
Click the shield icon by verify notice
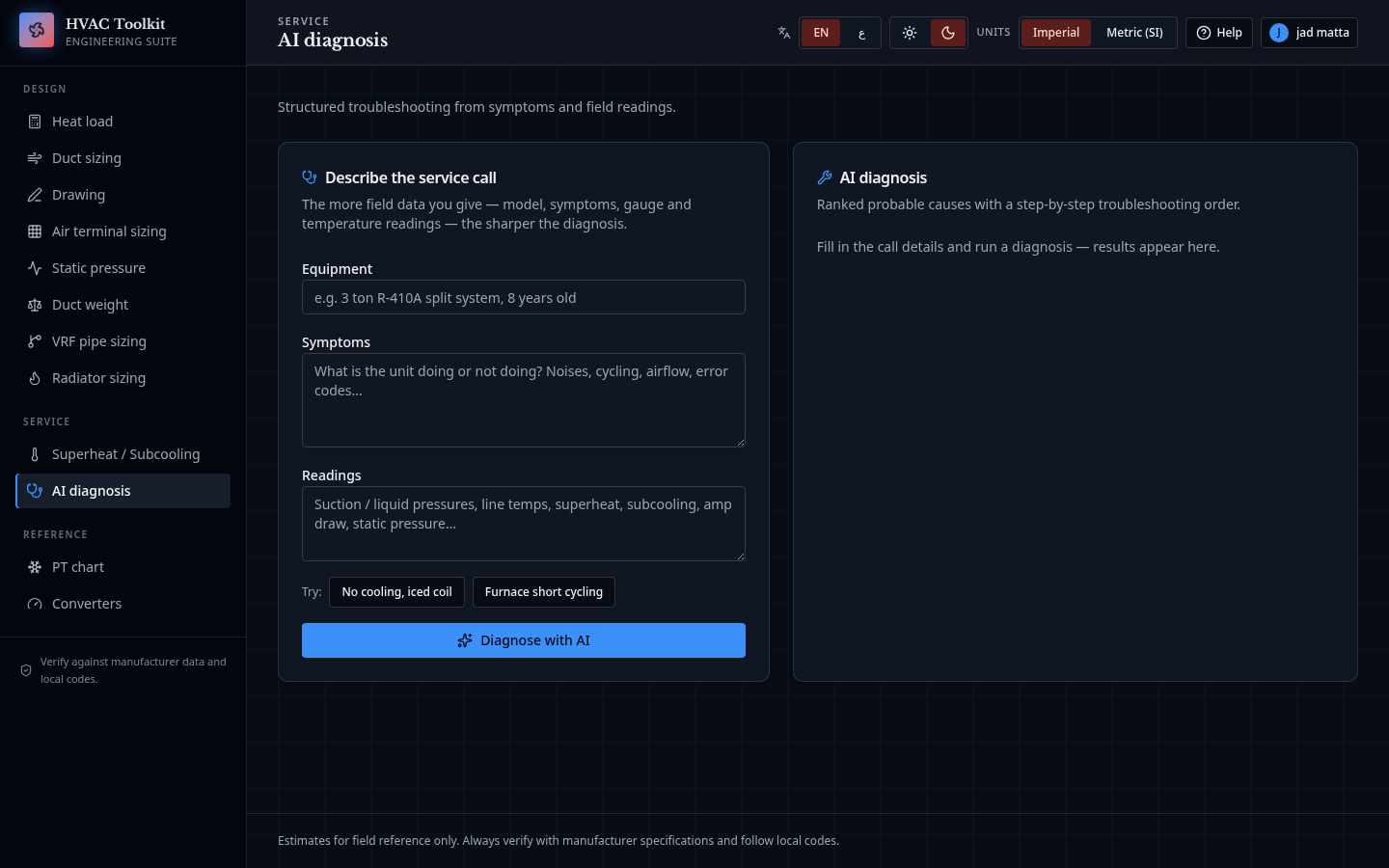click(26, 670)
